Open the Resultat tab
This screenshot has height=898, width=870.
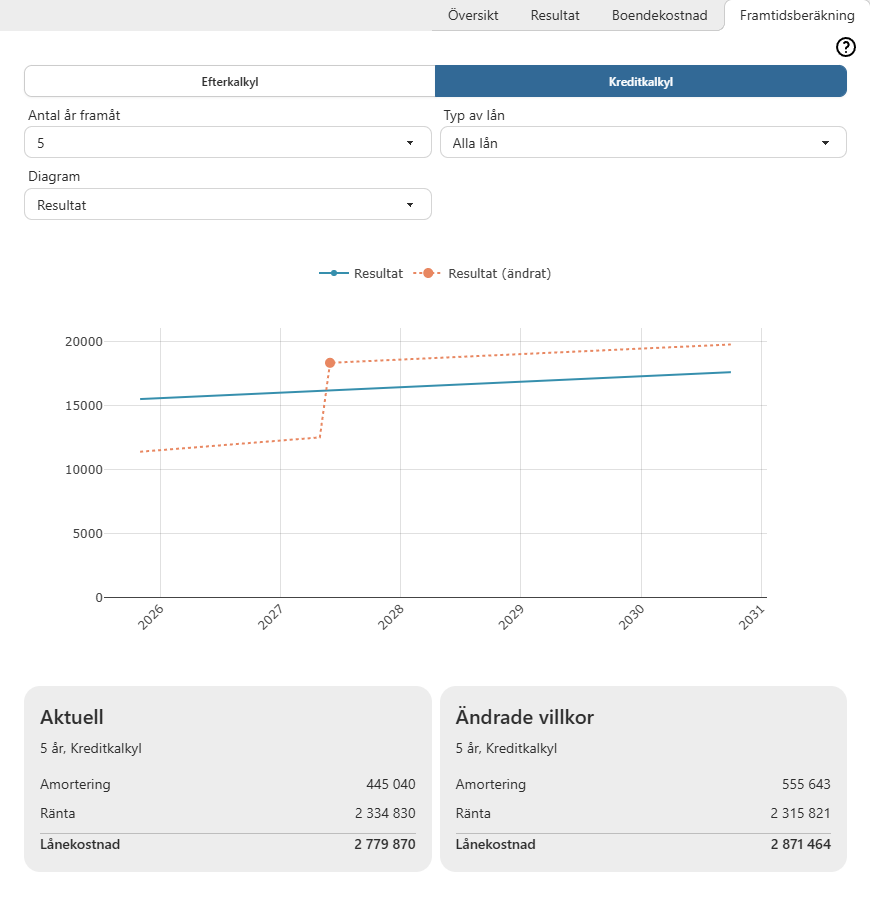tap(555, 16)
